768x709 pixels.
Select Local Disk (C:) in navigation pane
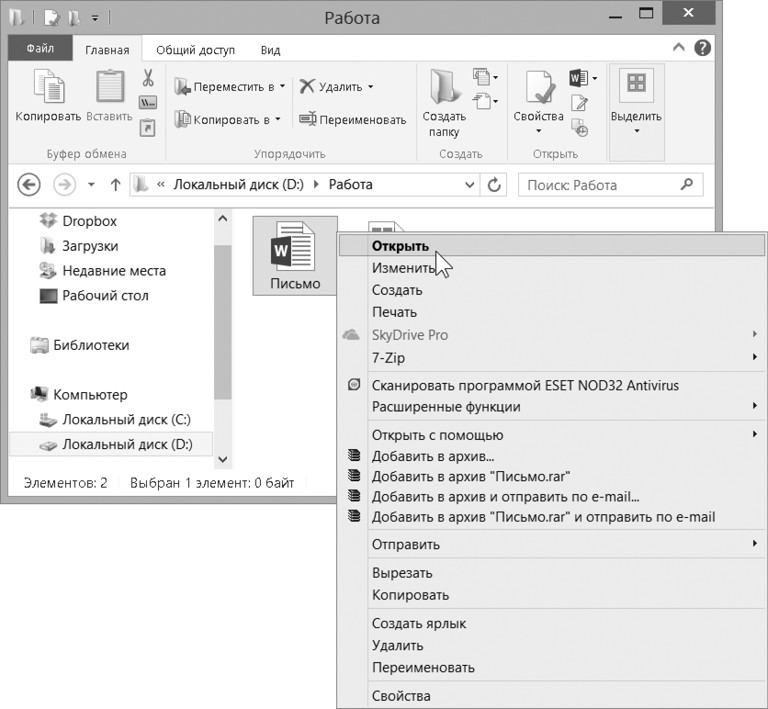pos(125,419)
